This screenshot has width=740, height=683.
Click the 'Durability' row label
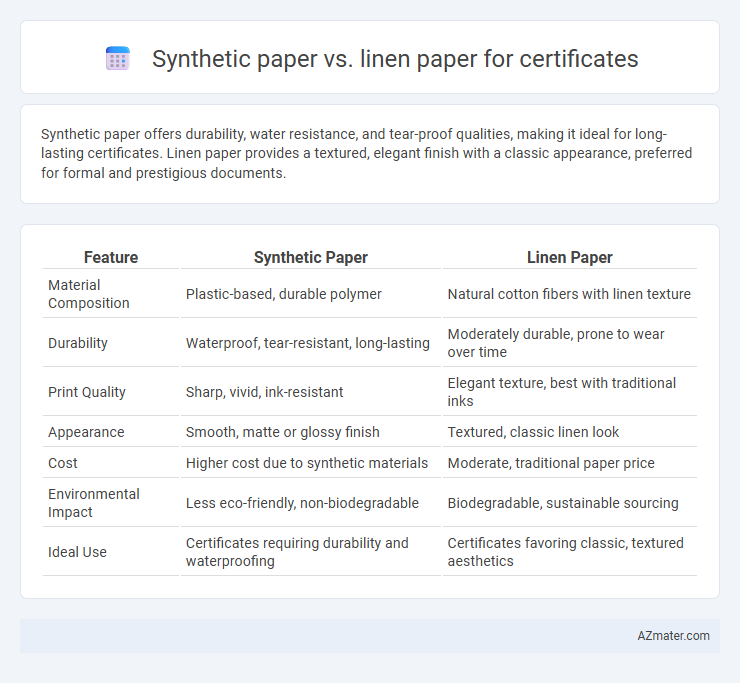[78, 343]
